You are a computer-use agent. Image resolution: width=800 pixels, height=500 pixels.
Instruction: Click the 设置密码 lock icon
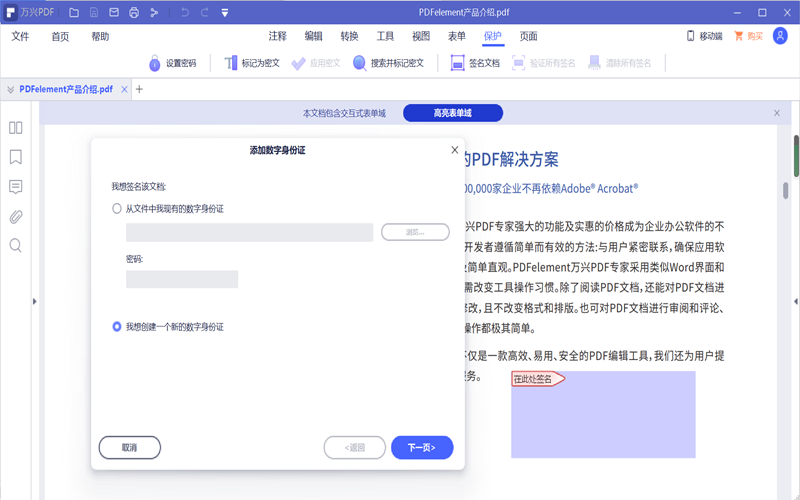(154, 63)
